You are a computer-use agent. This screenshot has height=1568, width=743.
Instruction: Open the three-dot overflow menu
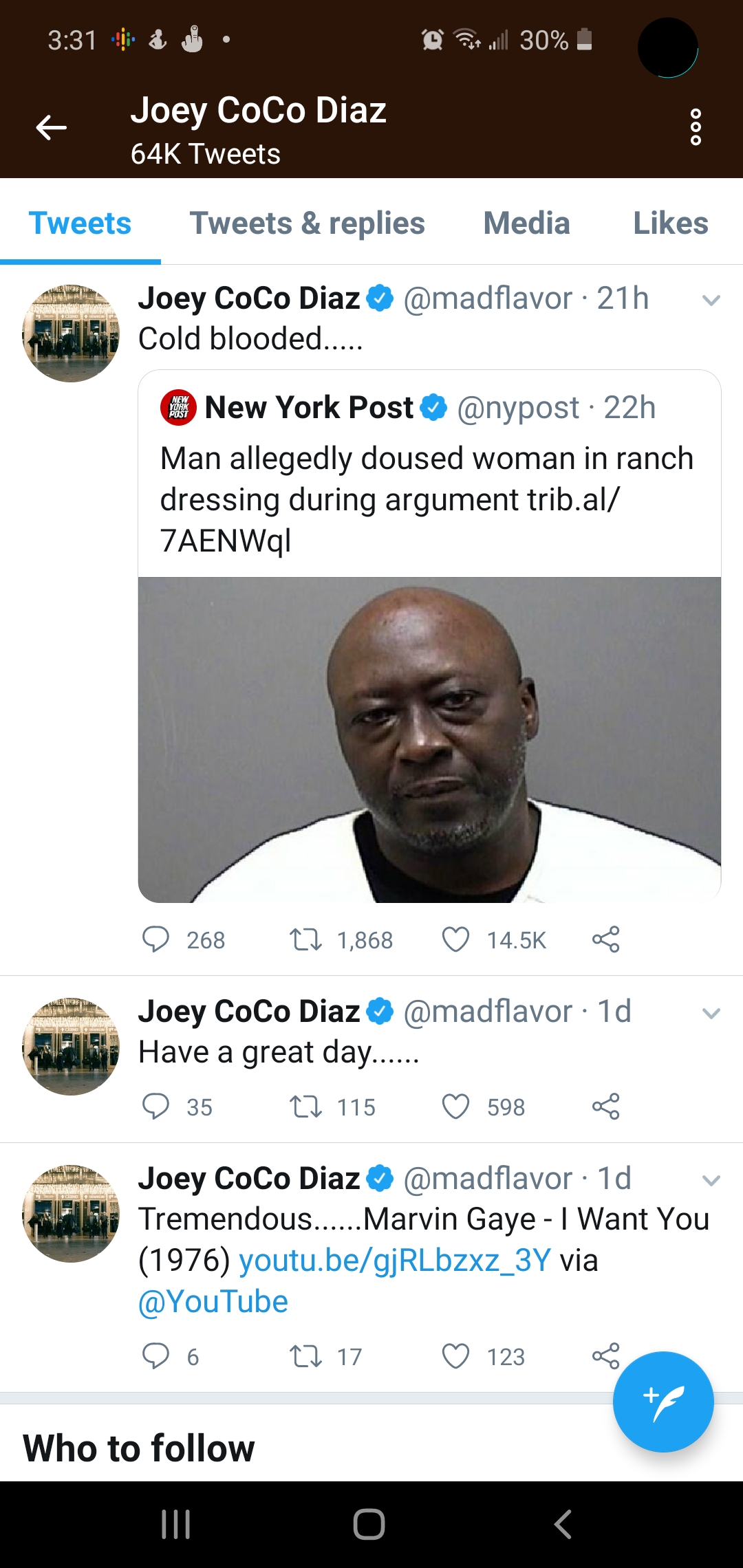(696, 127)
